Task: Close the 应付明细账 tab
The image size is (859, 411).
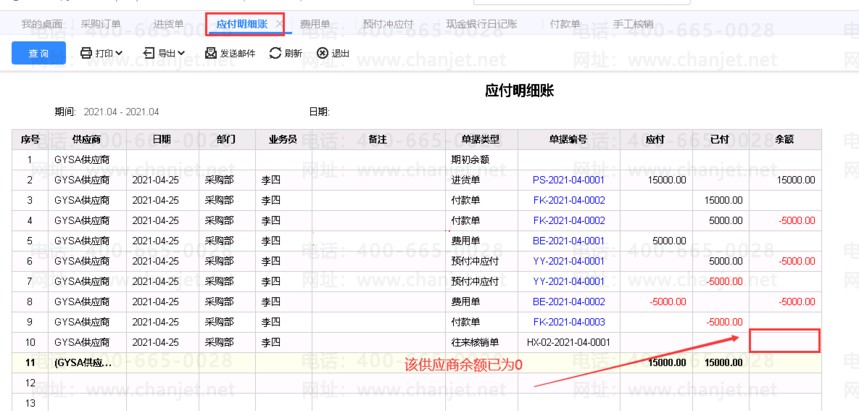Action: click(278, 23)
